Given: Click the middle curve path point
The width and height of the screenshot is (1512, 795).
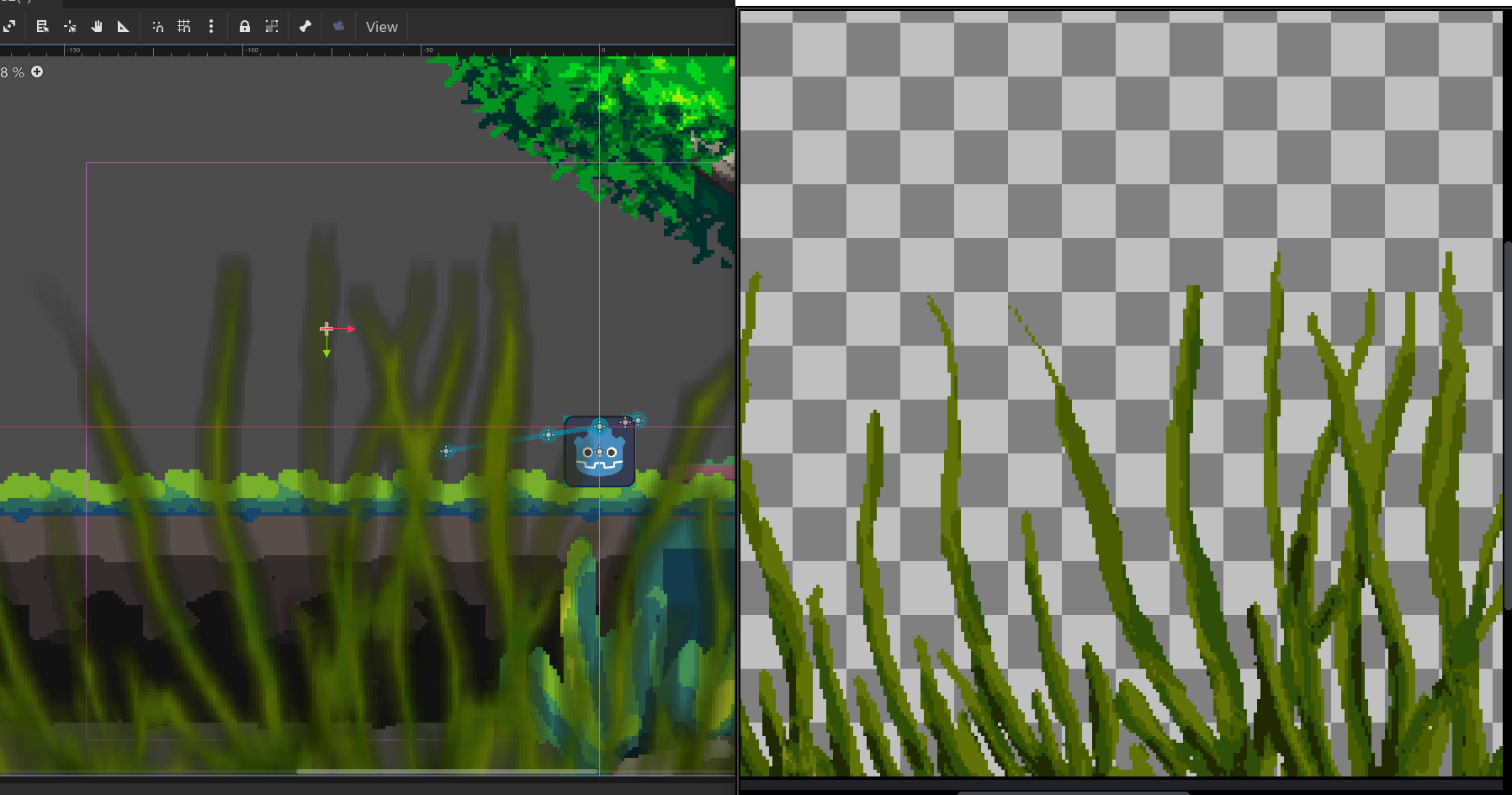Looking at the screenshot, I should coord(549,435).
